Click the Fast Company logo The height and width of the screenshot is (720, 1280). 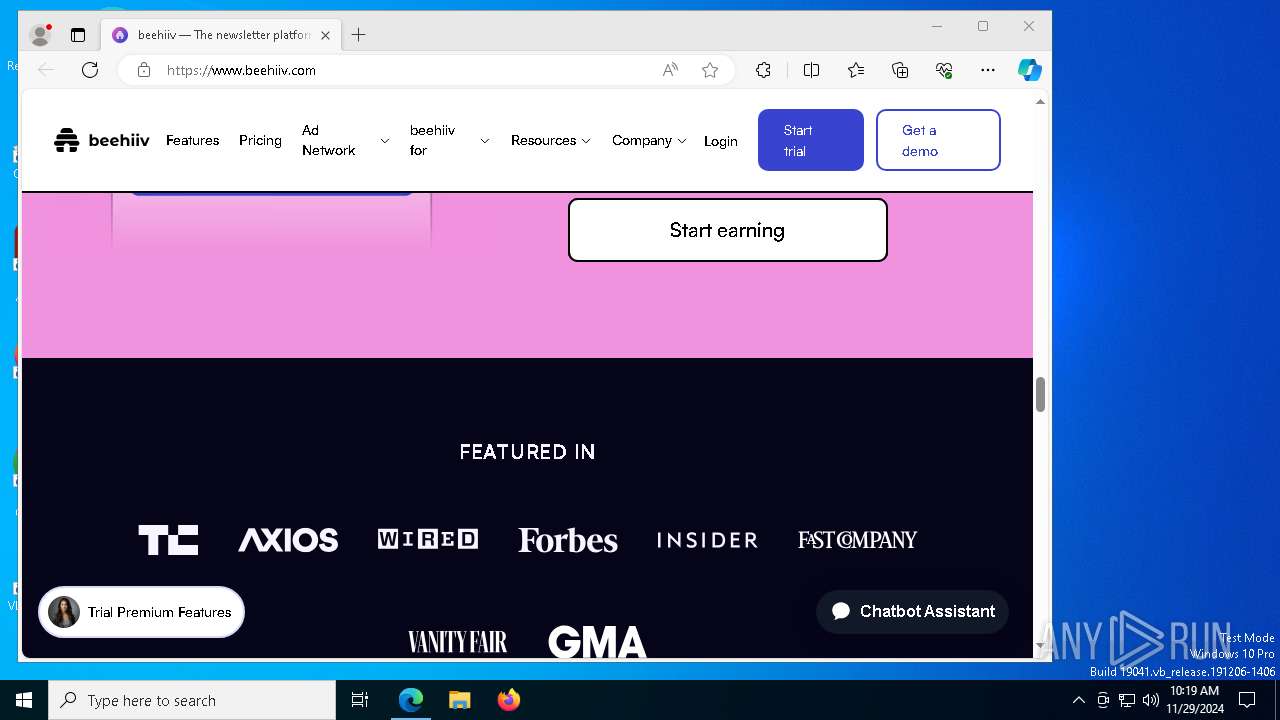857,540
